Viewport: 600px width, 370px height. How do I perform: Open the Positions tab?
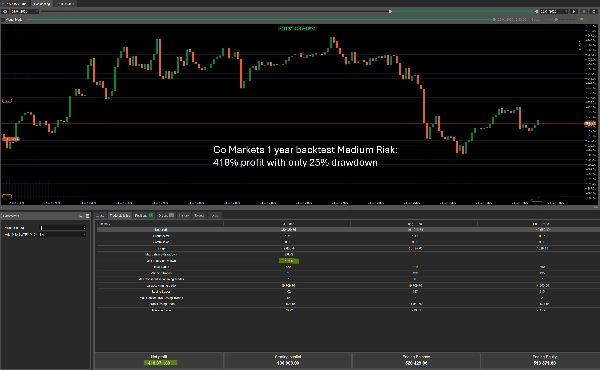[143, 215]
